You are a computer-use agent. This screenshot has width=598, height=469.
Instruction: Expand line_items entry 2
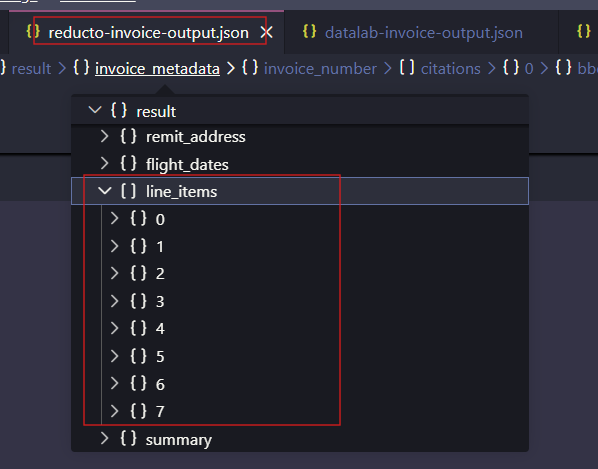pyautogui.click(x=114, y=273)
